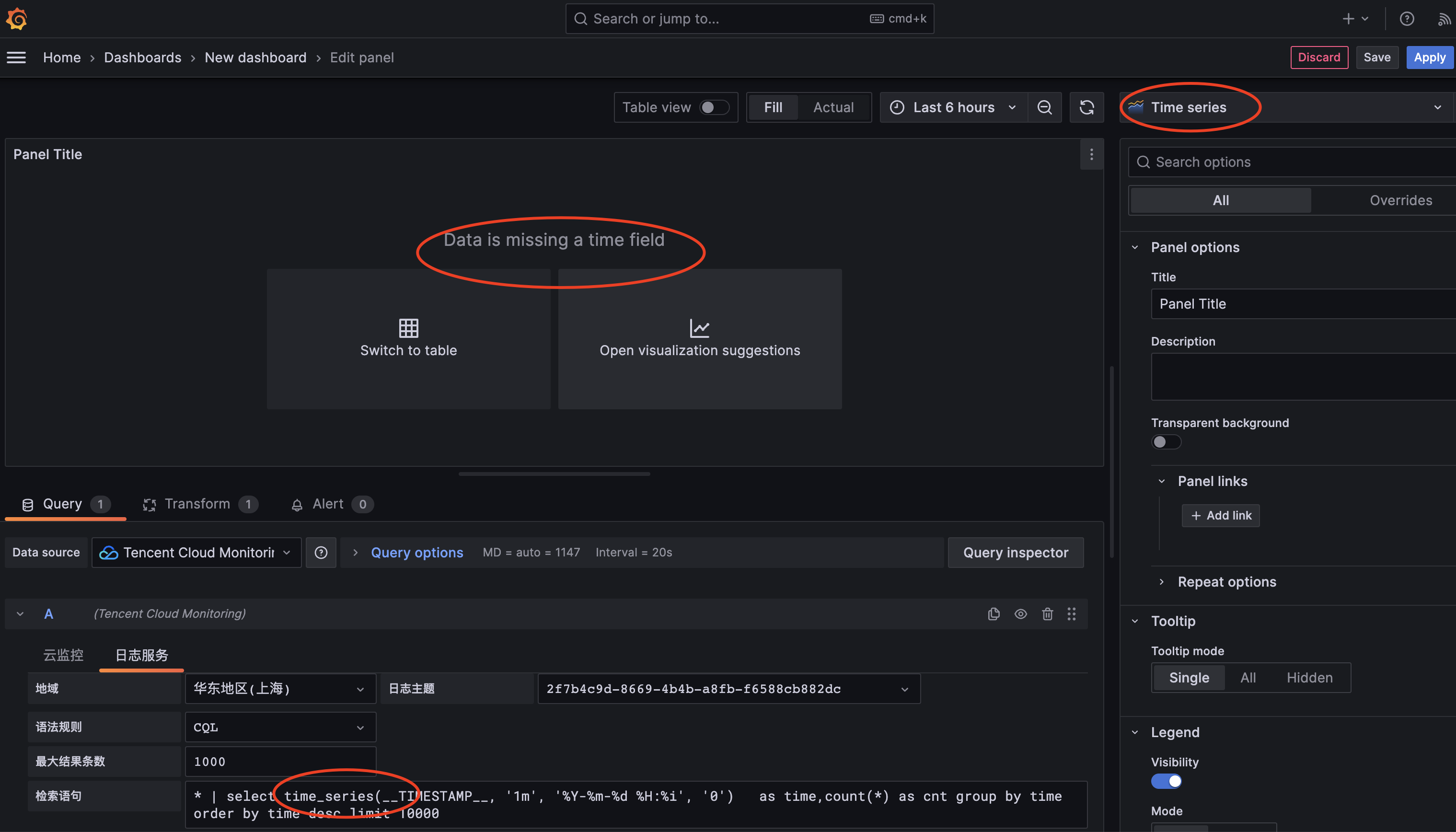Go to Home breadcrumb
Screen dimensions: 1456x832
coord(62,57)
